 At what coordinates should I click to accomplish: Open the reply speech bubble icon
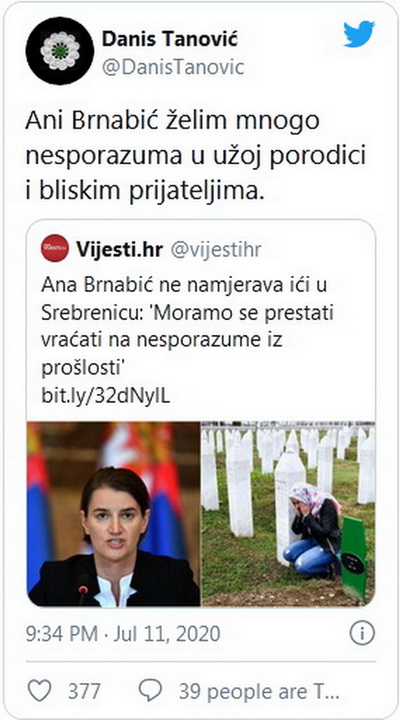point(150,690)
